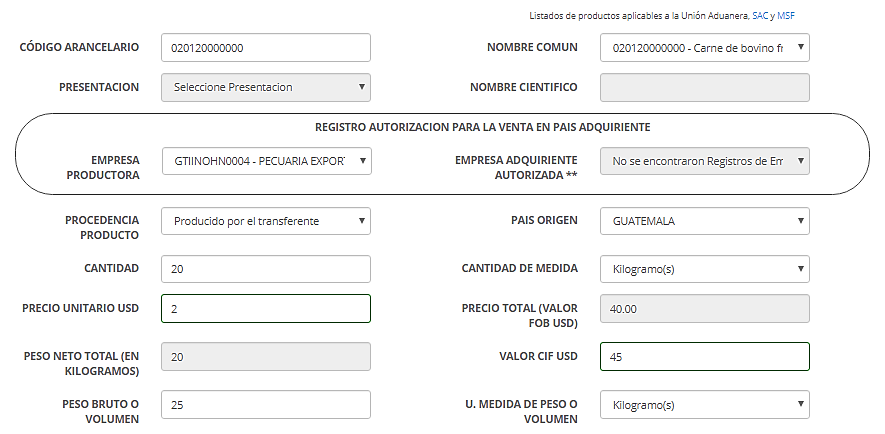Click the Peso Neto Total field

pyautogui.click(x=266, y=357)
